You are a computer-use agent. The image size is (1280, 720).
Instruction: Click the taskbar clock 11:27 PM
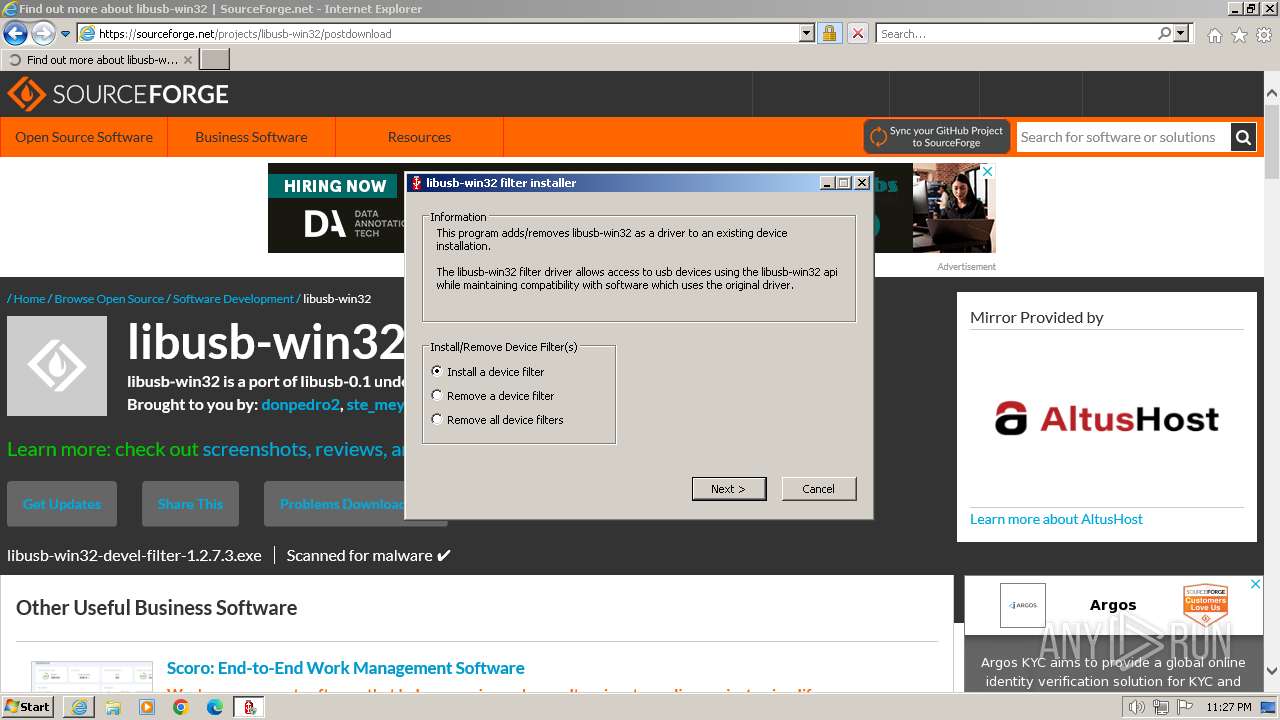tap(1229, 707)
